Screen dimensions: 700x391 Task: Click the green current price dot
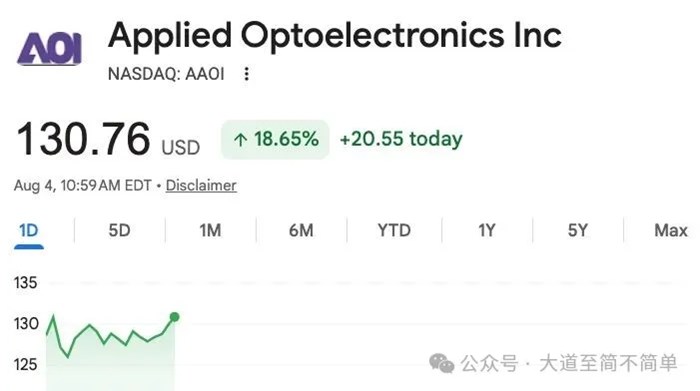175,317
